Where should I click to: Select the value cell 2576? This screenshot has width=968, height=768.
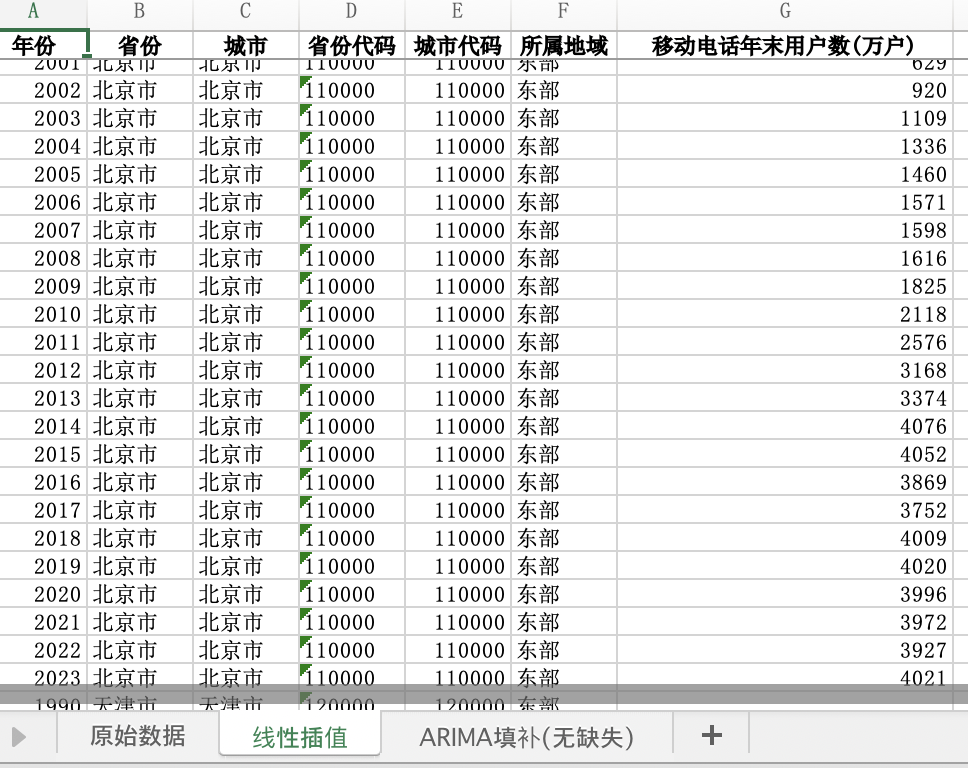pos(785,342)
